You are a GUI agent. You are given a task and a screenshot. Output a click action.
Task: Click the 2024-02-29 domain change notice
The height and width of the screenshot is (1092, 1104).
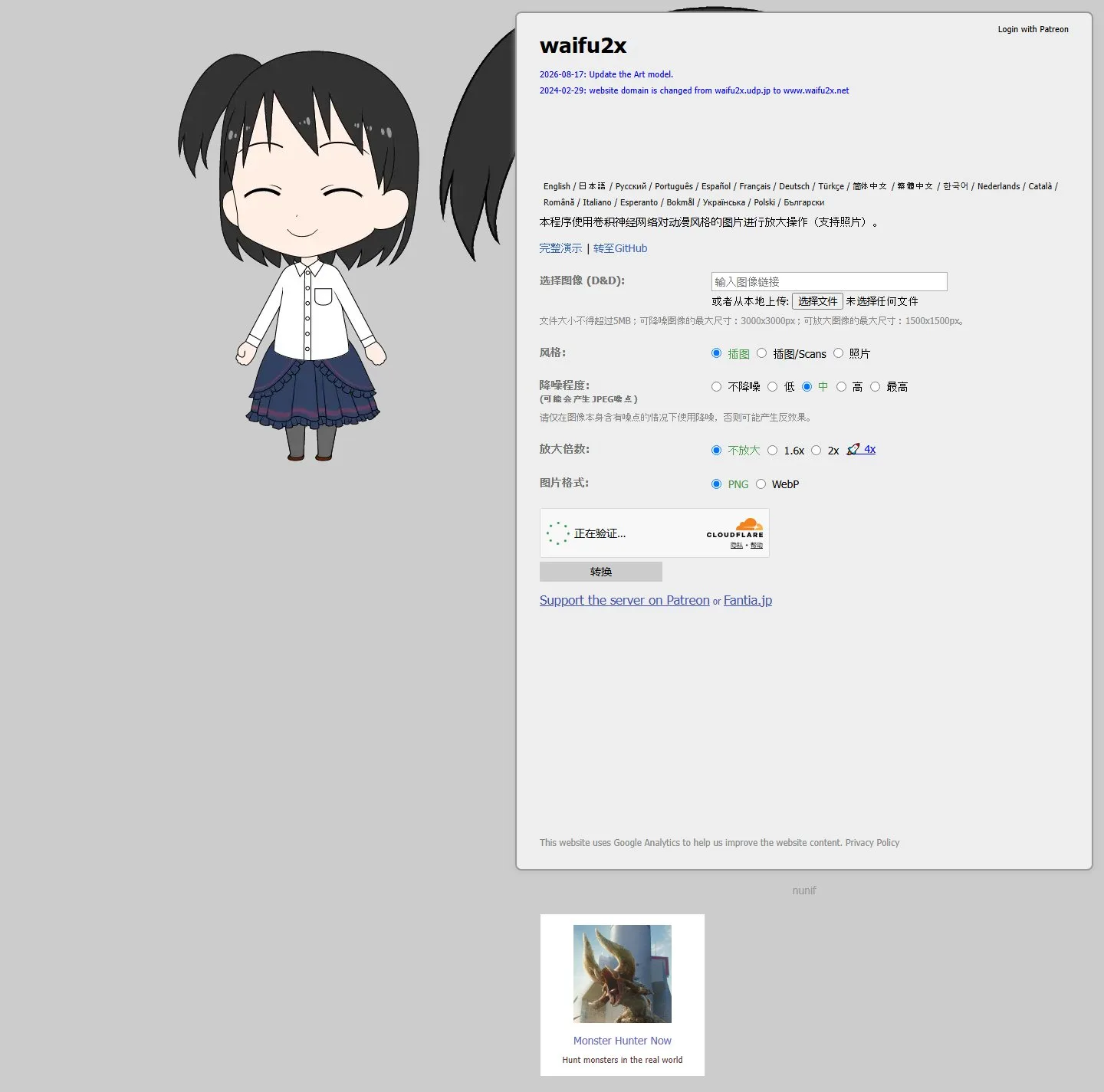click(695, 90)
